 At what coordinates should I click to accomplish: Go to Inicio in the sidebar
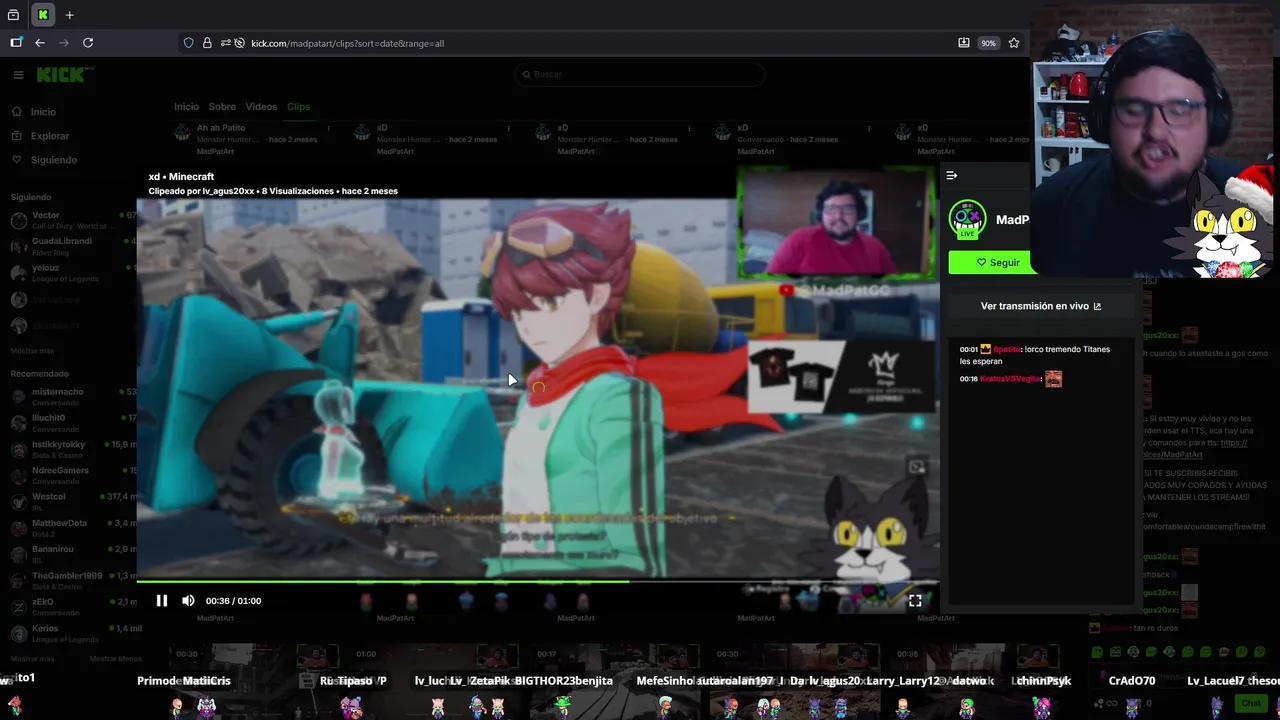pyautogui.click(x=43, y=112)
